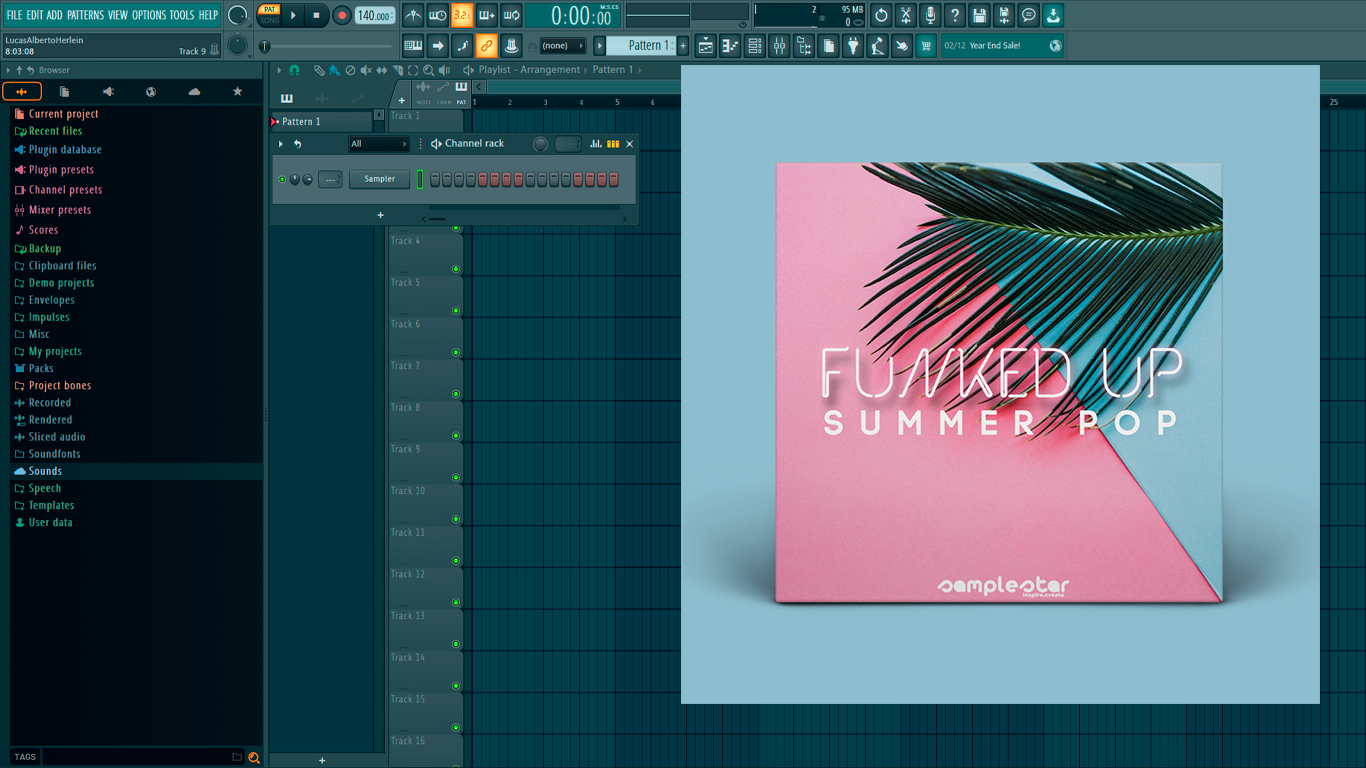Click the Funked Up Summer Pop cover image
The image size is (1366, 768).
pyautogui.click(x=1000, y=384)
